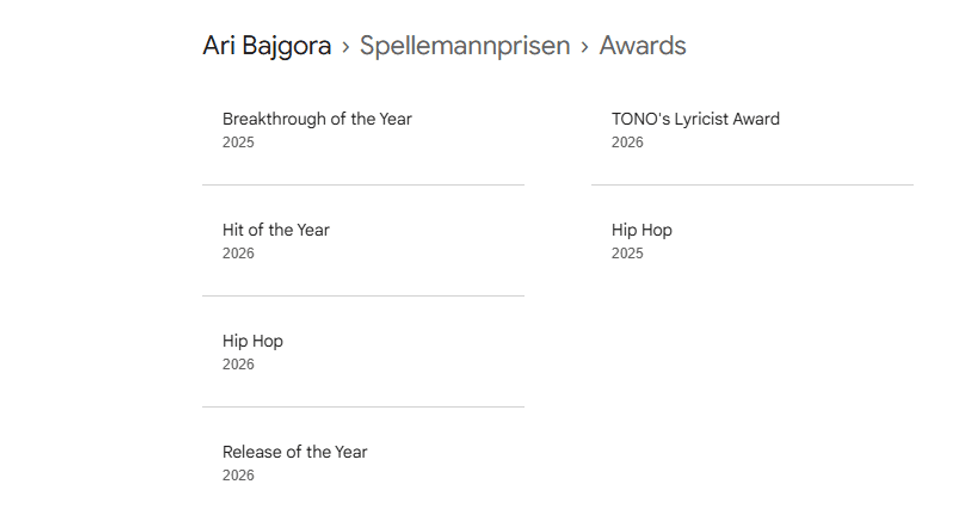The width and height of the screenshot is (980, 512).
Task: Open the Hip Hop award from 2026
Action: (252, 341)
